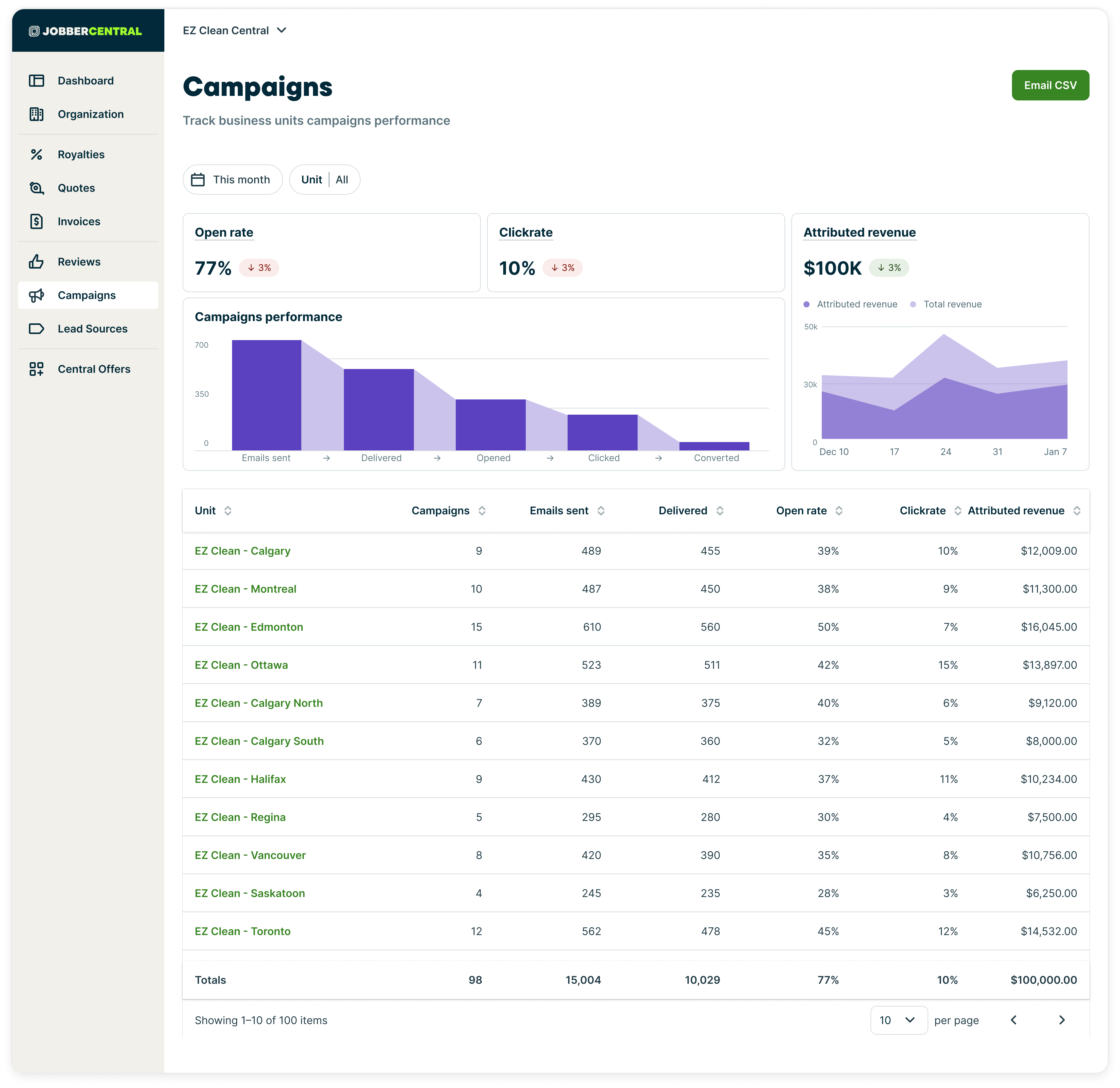Open the 10 per page dropdown
The image size is (1120, 1088).
(x=898, y=1020)
